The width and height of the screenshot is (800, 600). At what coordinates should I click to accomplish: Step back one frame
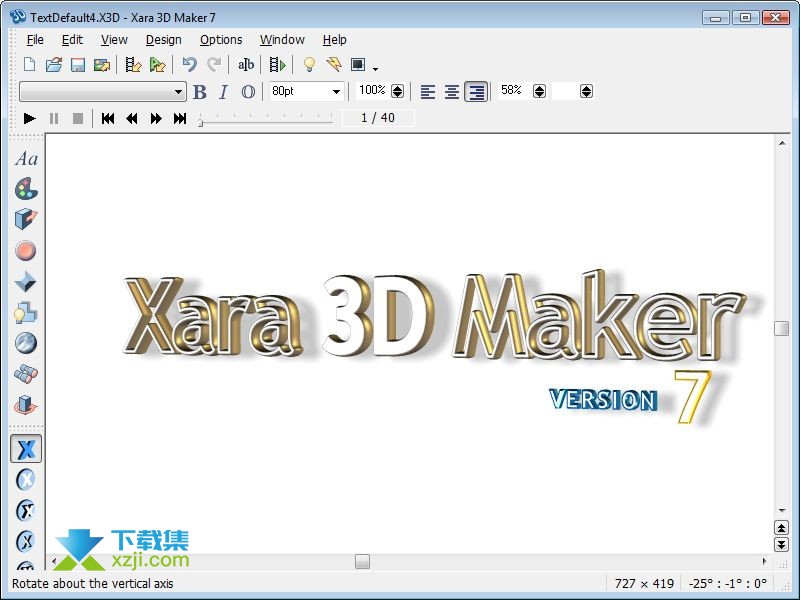pyautogui.click(x=132, y=118)
